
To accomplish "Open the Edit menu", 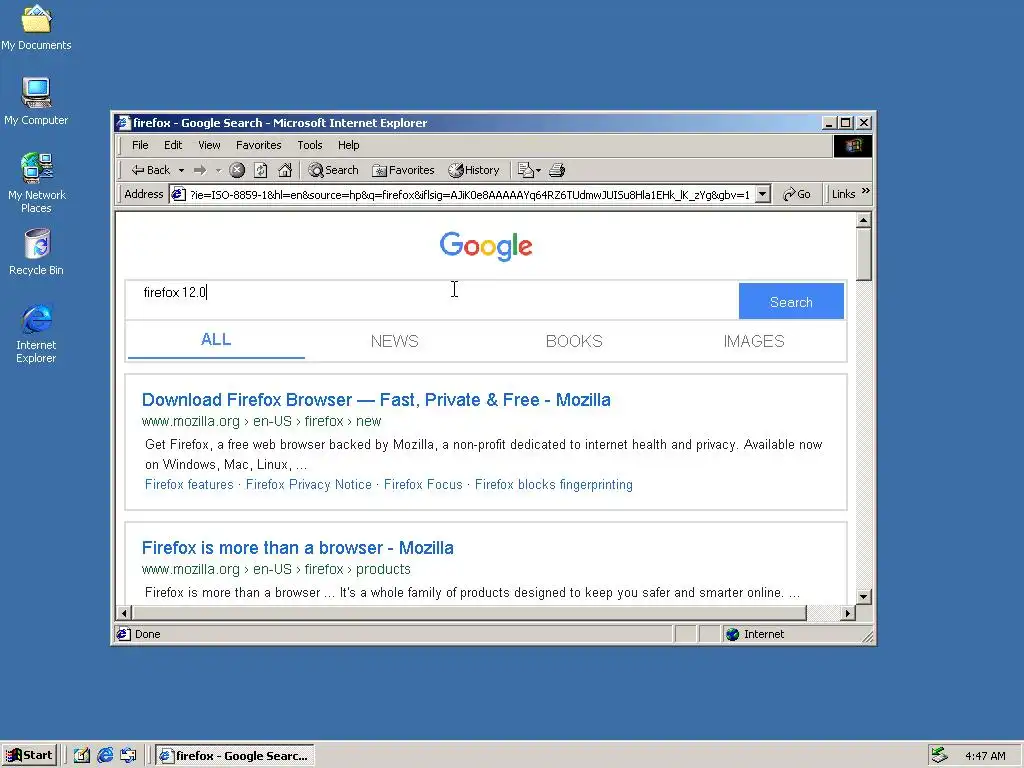I will pos(173,145).
